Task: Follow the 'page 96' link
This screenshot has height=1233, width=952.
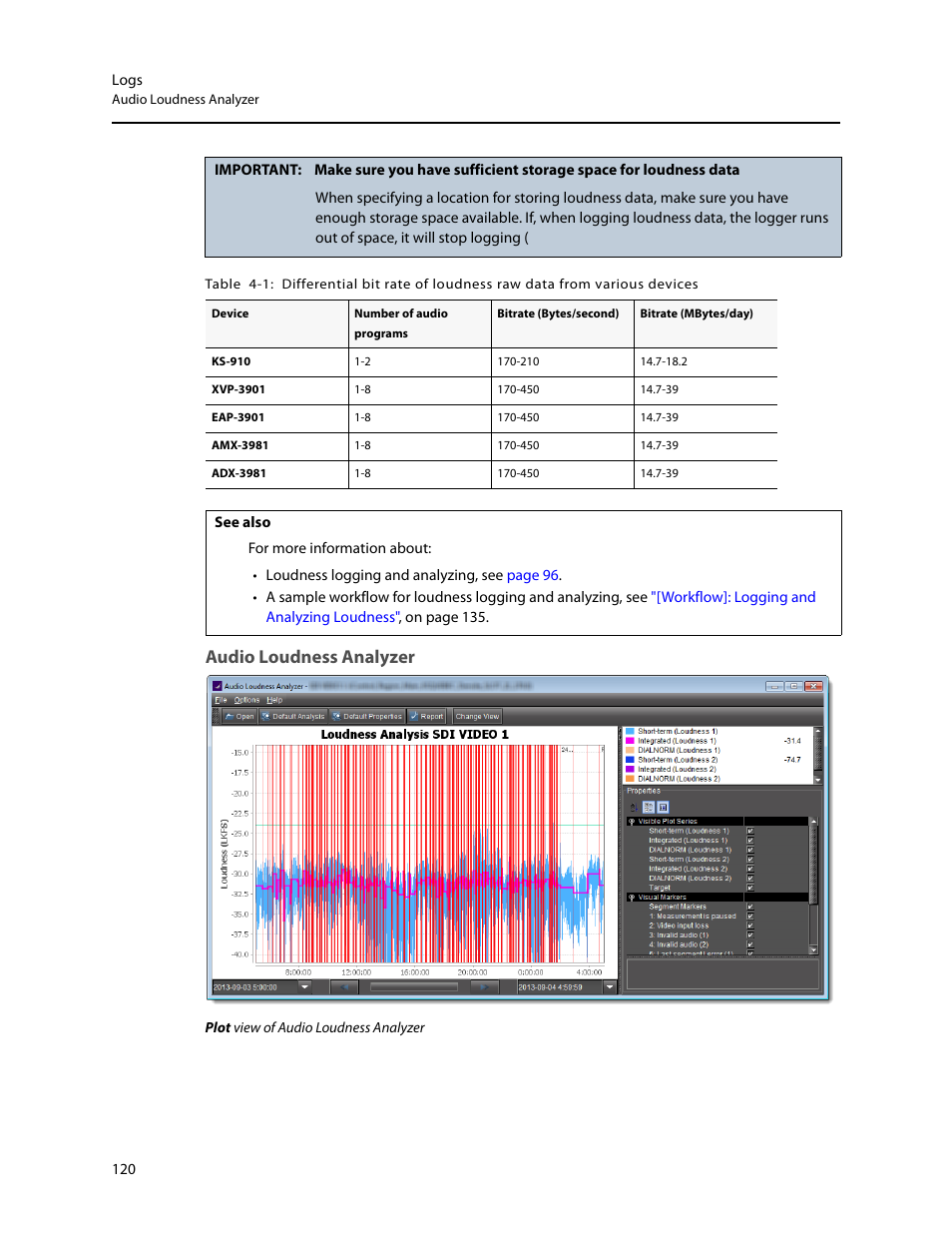Action: [532, 575]
